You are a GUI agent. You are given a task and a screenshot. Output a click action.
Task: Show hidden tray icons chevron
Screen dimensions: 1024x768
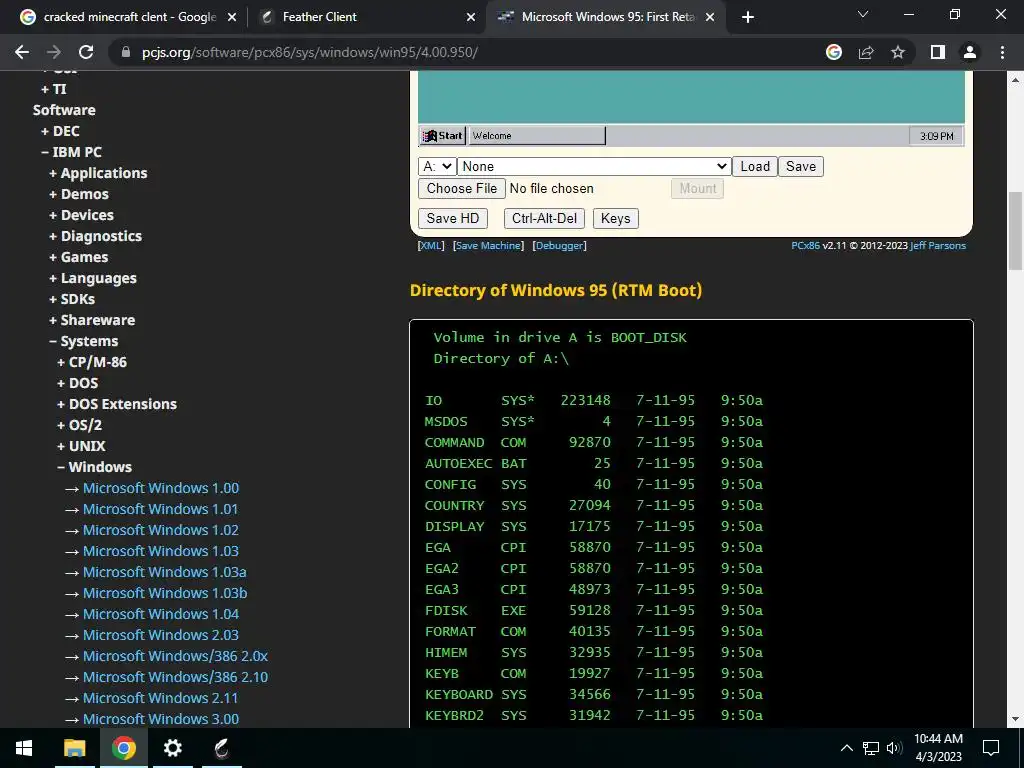[x=846, y=748]
